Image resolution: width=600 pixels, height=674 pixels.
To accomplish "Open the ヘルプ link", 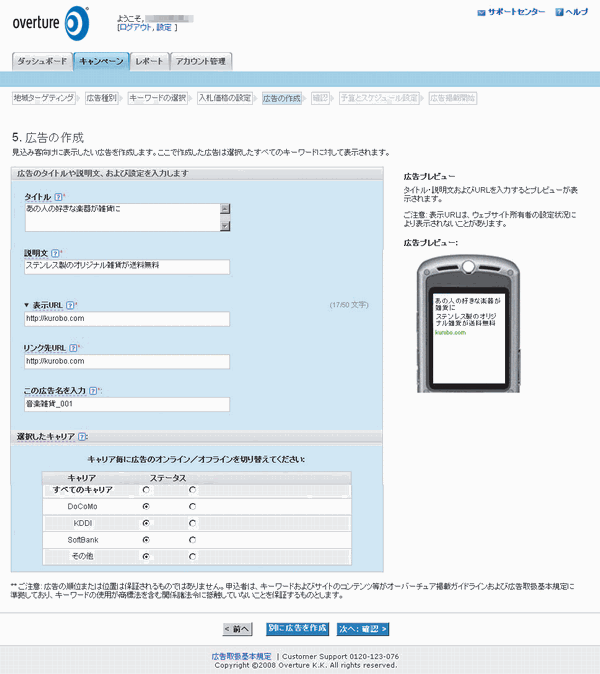I will click(x=576, y=12).
